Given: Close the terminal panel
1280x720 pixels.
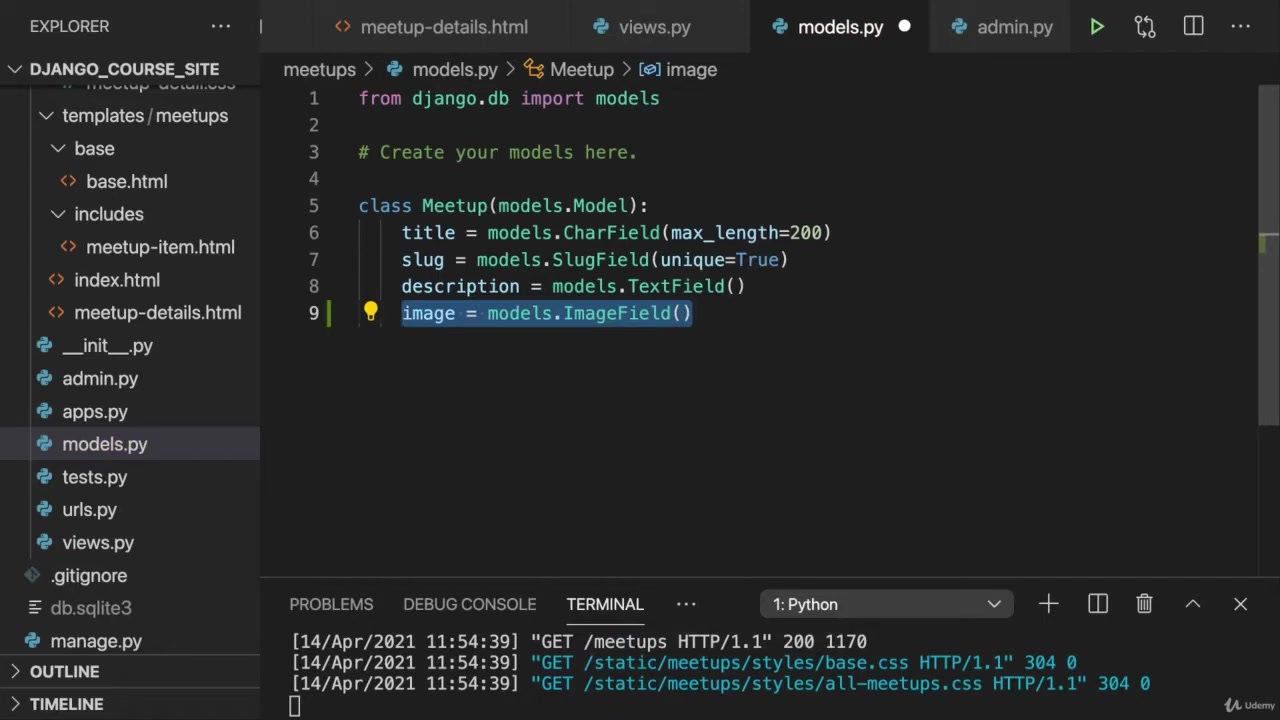Looking at the screenshot, I should (x=1240, y=604).
